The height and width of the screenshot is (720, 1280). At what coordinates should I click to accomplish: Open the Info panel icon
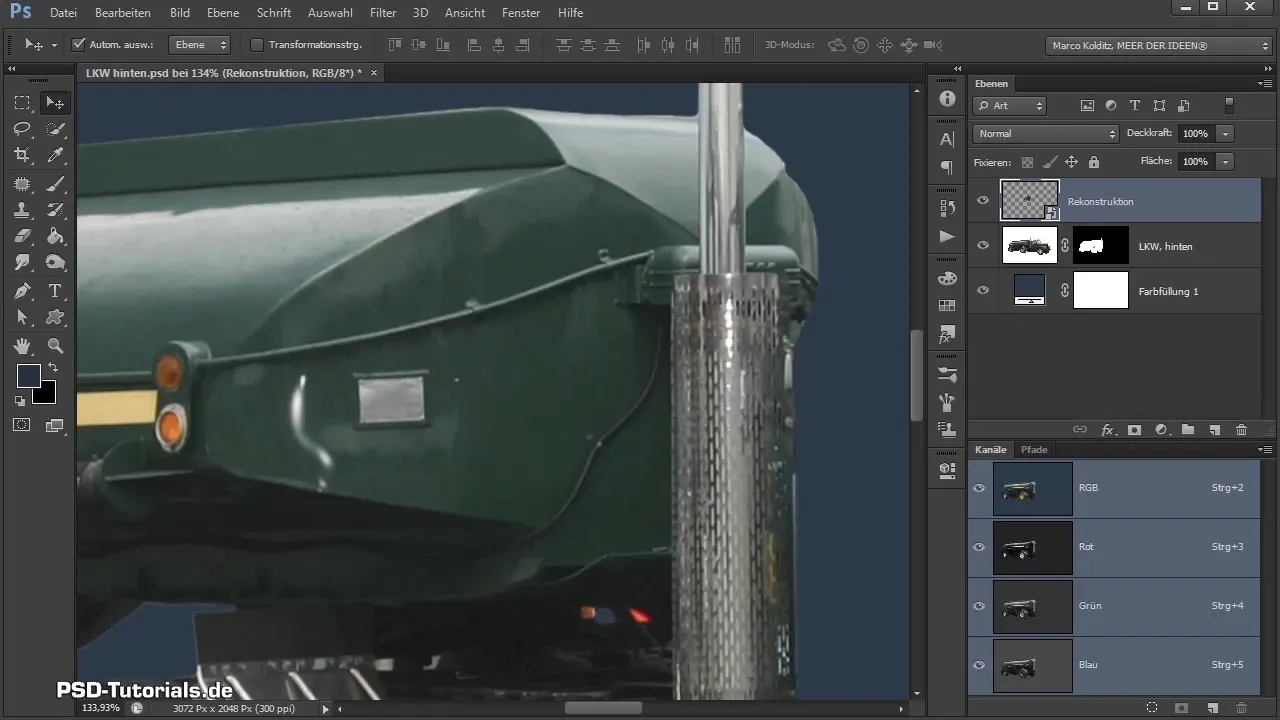pyautogui.click(x=947, y=99)
